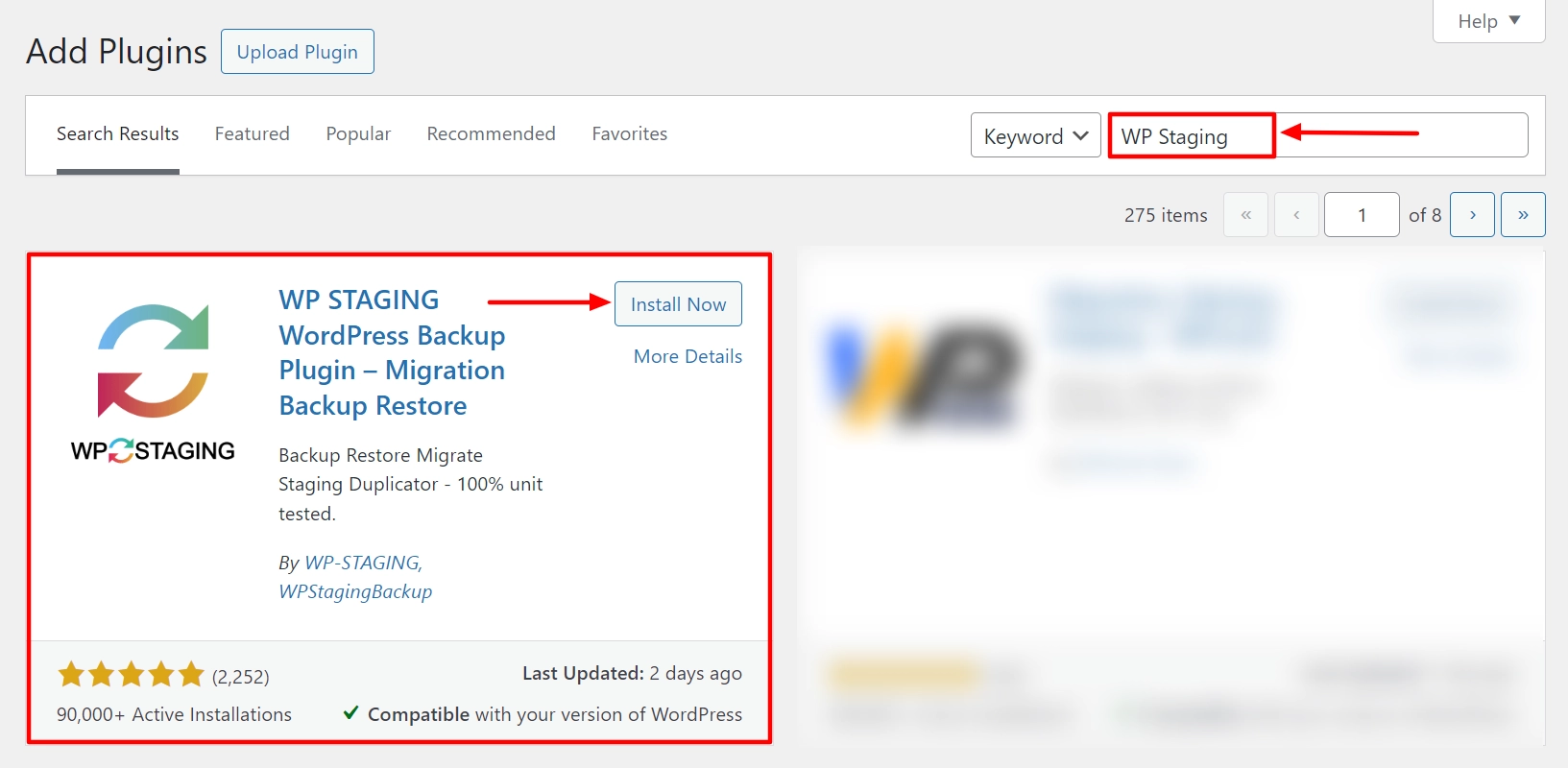Open the Popular plugins tab
Image resolution: width=1568 pixels, height=768 pixels.
click(358, 134)
